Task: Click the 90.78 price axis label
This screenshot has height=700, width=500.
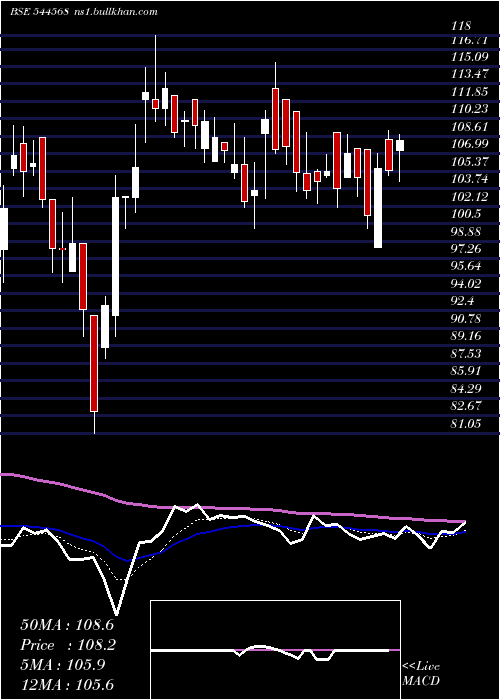Action: [466, 319]
